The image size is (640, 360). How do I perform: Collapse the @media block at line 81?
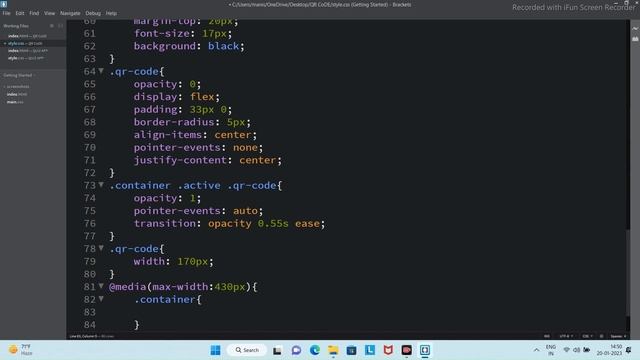coord(101,286)
